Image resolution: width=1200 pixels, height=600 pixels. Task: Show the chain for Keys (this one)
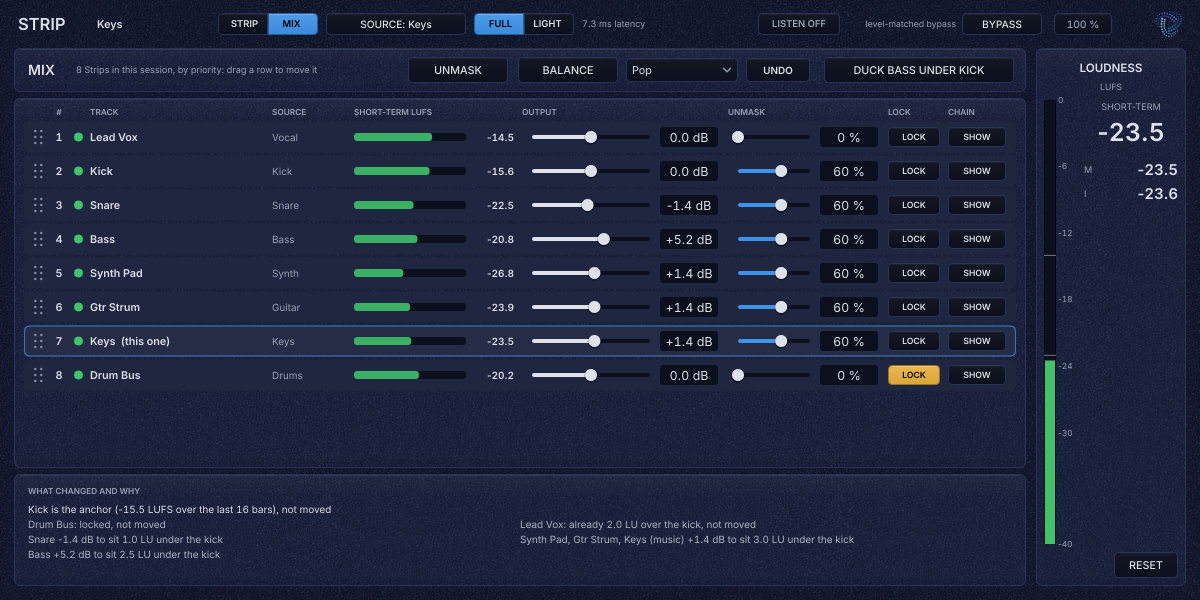point(977,341)
